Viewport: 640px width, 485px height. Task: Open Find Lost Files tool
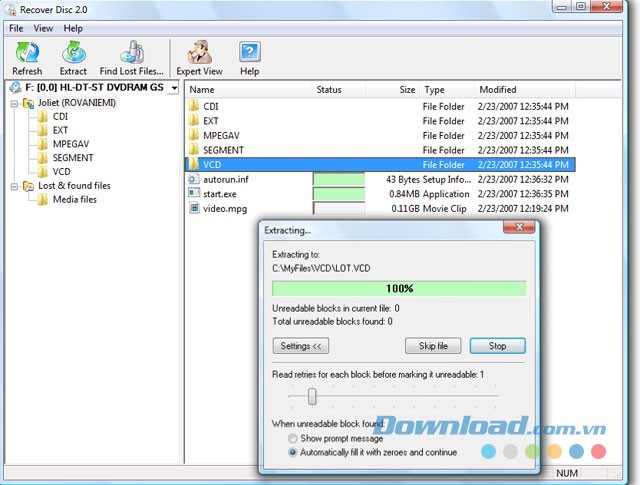(131, 59)
